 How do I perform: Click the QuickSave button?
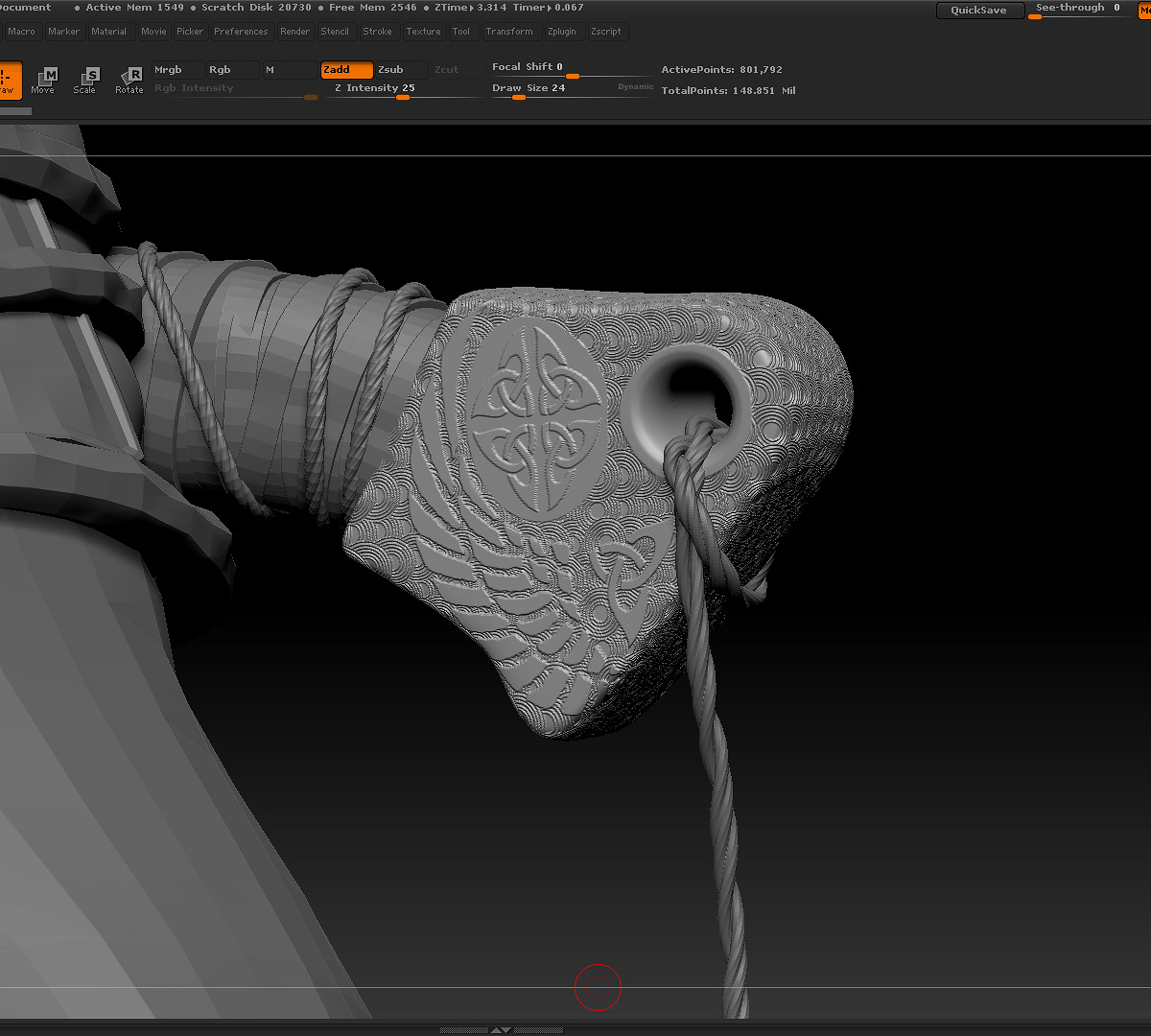978,10
